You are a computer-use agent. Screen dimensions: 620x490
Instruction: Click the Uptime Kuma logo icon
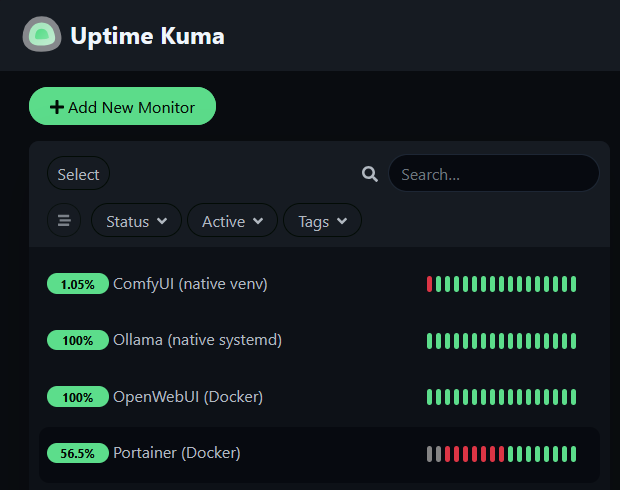42,34
